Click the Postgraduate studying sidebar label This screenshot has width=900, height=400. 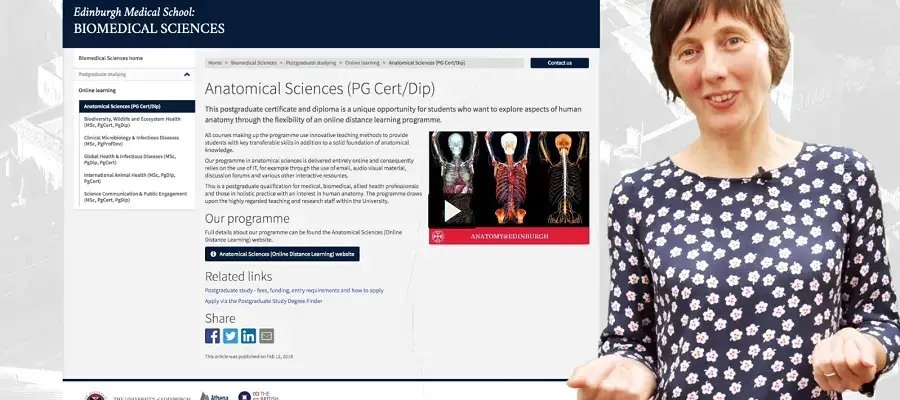[102, 75]
